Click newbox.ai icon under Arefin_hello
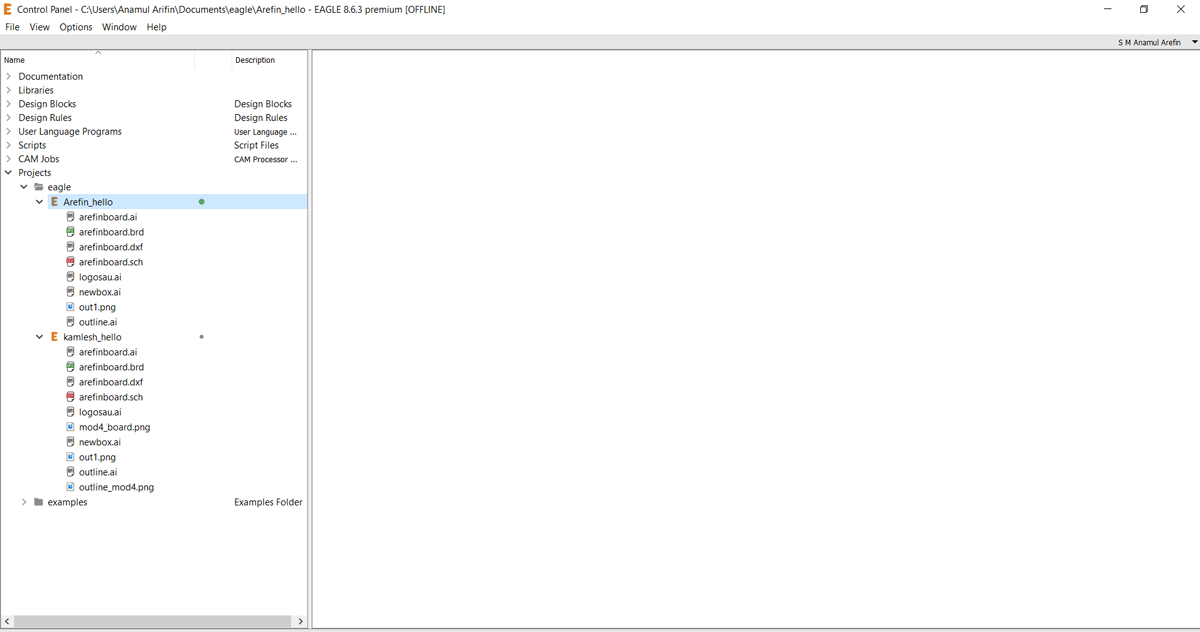This screenshot has width=1200, height=632. (x=71, y=292)
